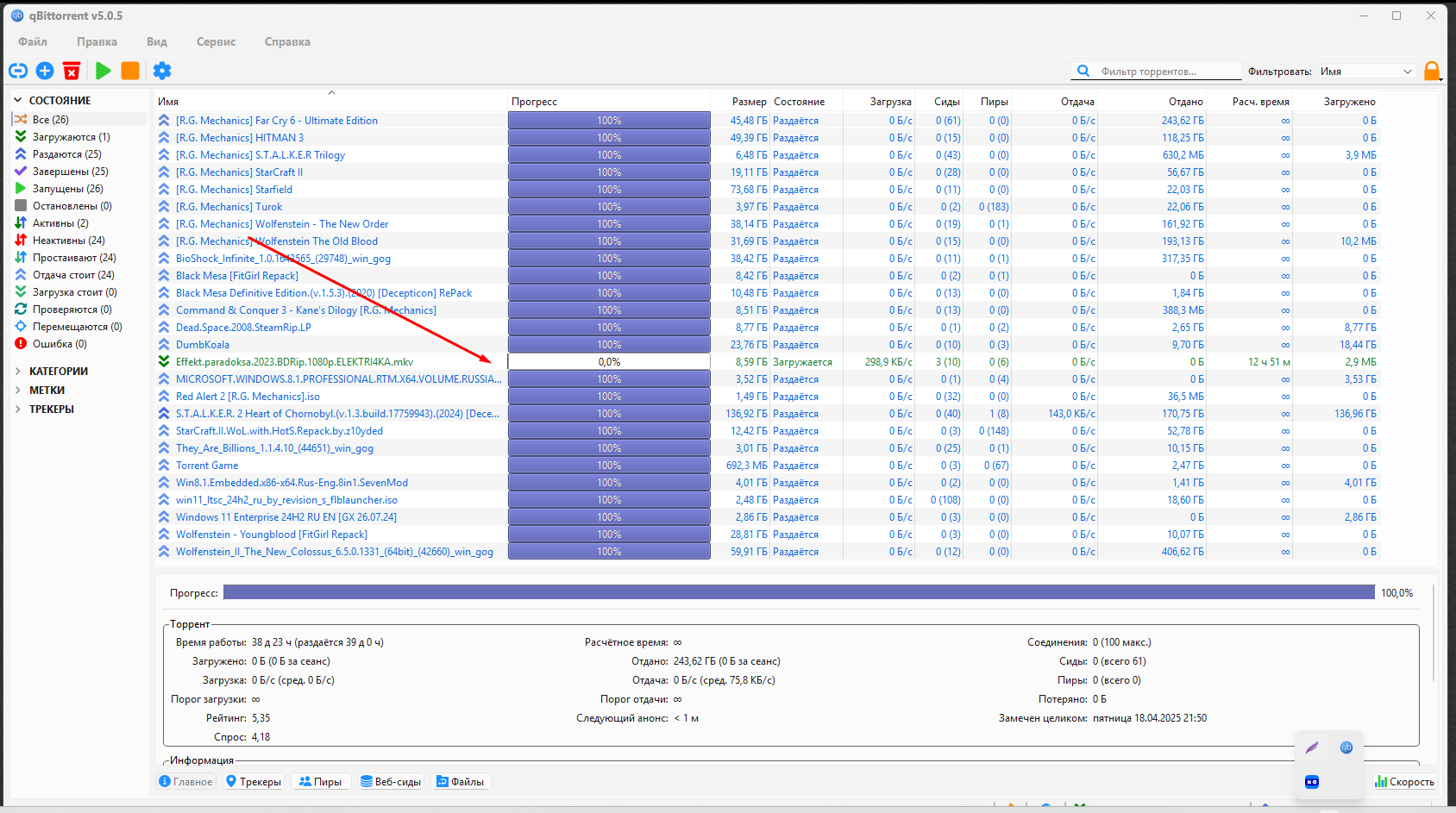The width and height of the screenshot is (1456, 813).
Task: Open the 'Фильтровать: Имя' dropdown
Action: pos(1366,72)
